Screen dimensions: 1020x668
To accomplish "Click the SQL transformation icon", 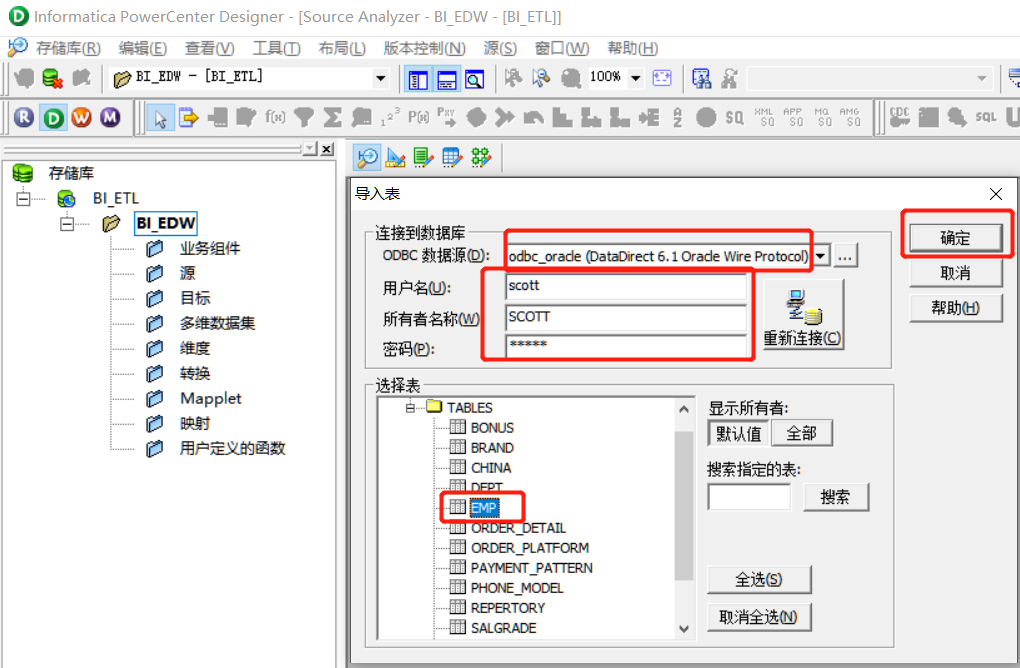I will [x=986, y=118].
